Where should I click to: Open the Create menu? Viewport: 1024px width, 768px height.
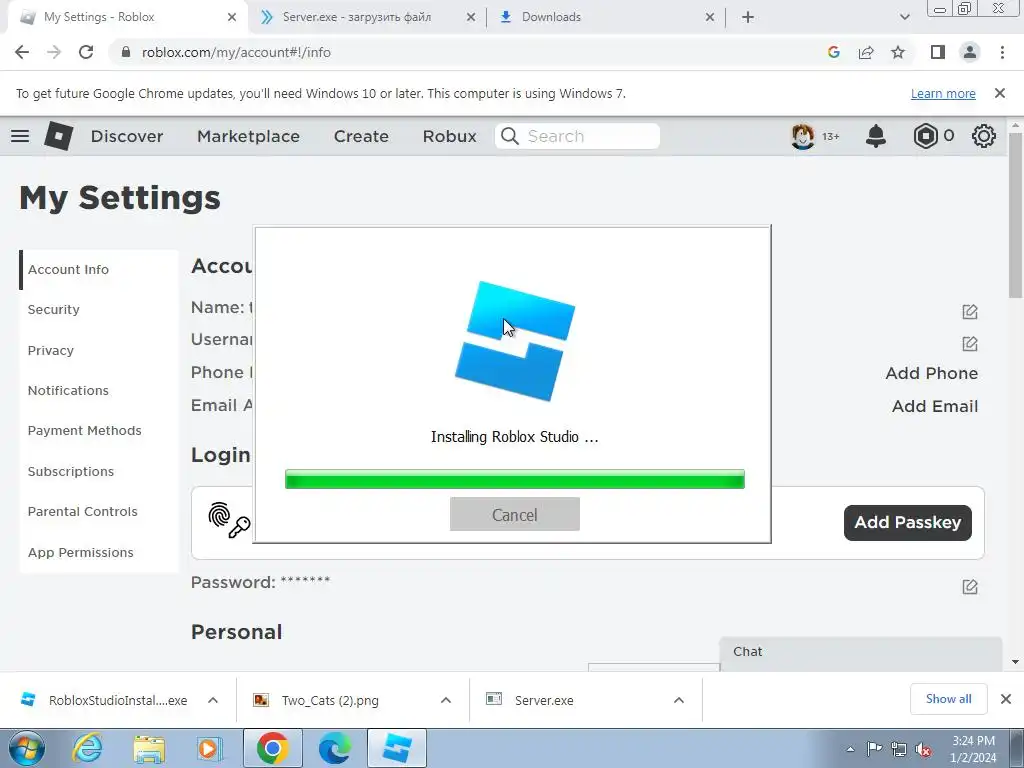point(361,136)
